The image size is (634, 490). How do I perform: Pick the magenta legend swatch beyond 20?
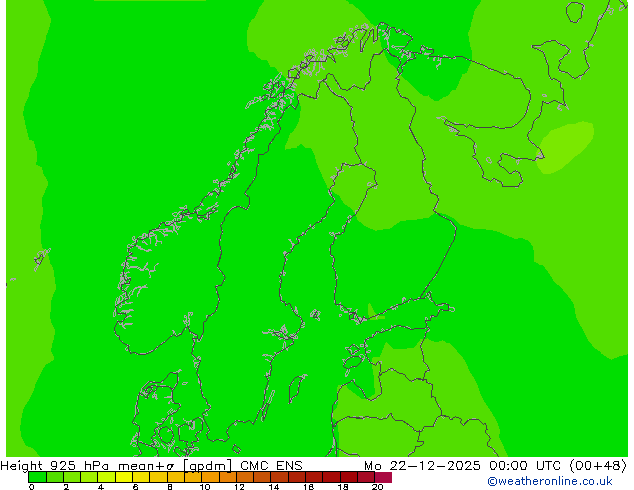pyautogui.click(x=383, y=477)
